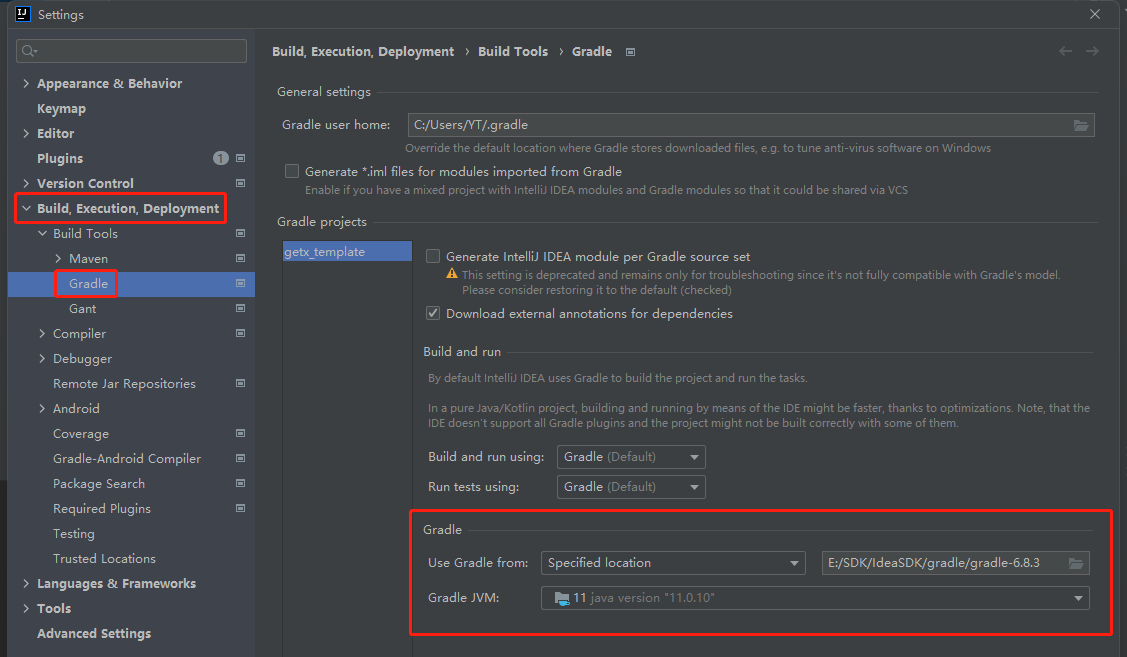This screenshot has height=657, width=1127.
Task: Click project-level icon on Coverage row
Action: (241, 433)
